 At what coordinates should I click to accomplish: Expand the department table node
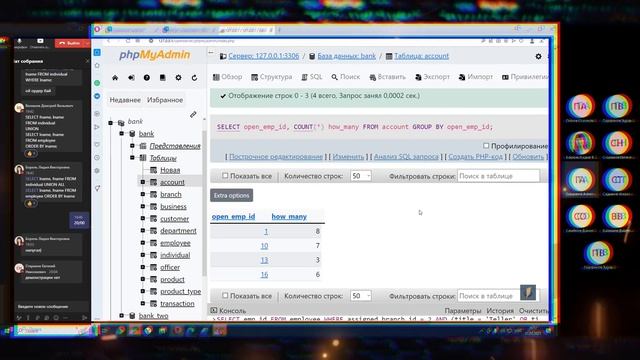click(143, 231)
